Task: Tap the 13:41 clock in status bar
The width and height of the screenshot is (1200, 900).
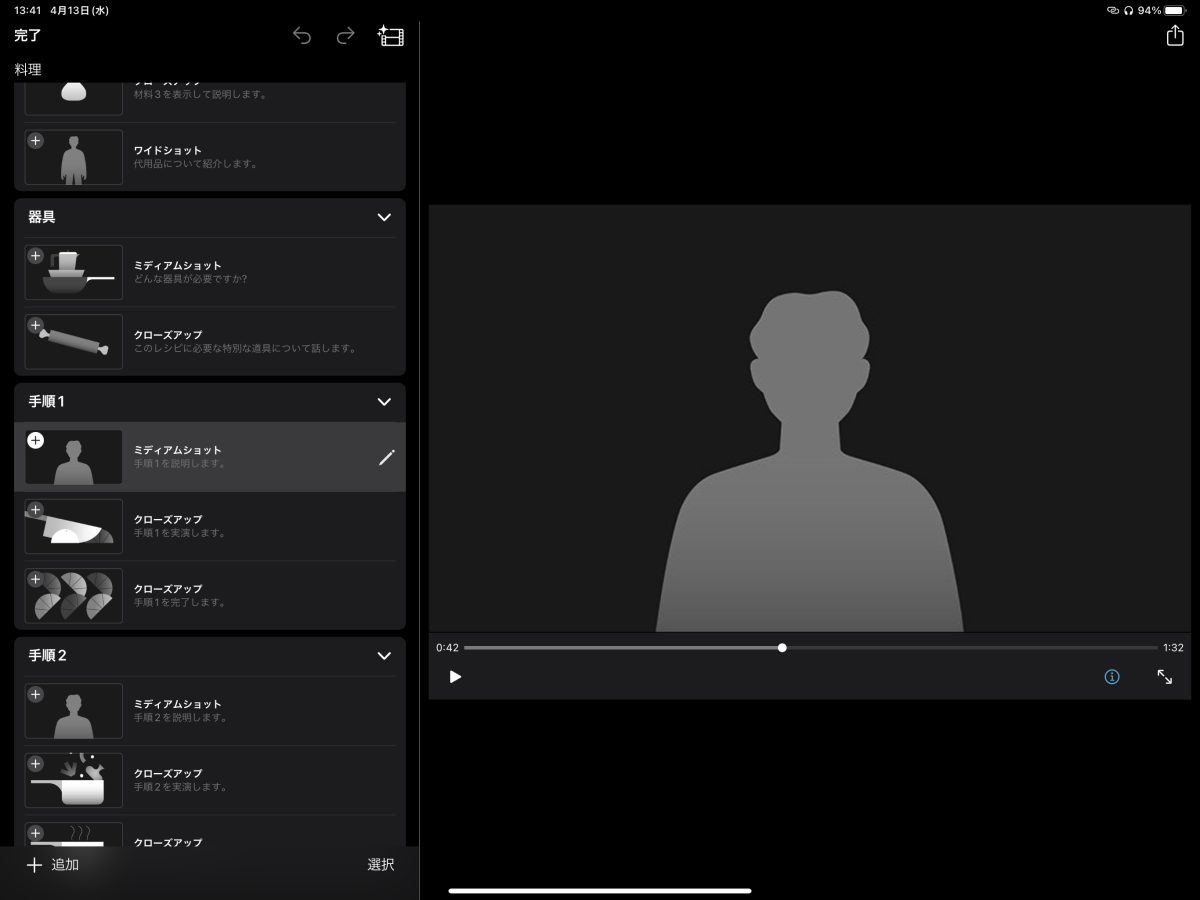Action: [28, 10]
